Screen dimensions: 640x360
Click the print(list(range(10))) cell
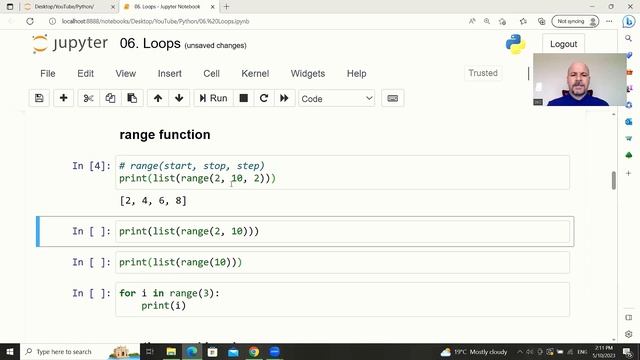(x=342, y=262)
